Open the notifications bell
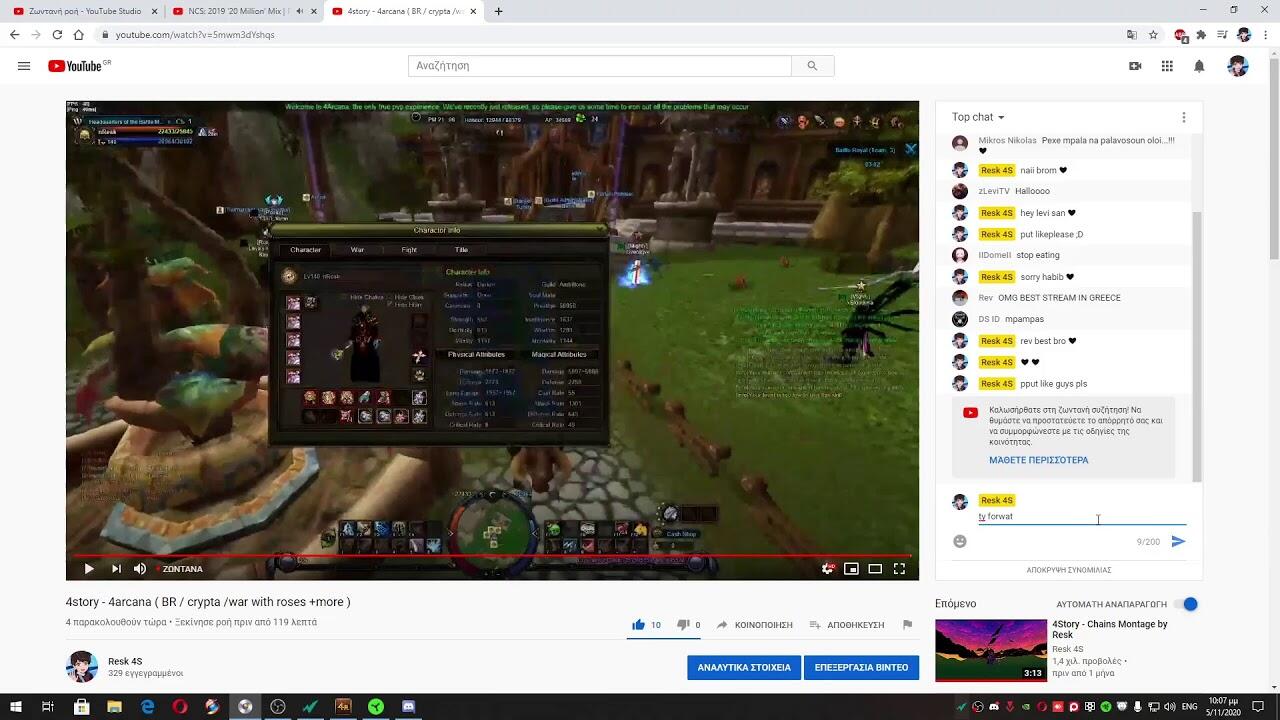This screenshot has width=1280, height=720. tap(1199, 66)
